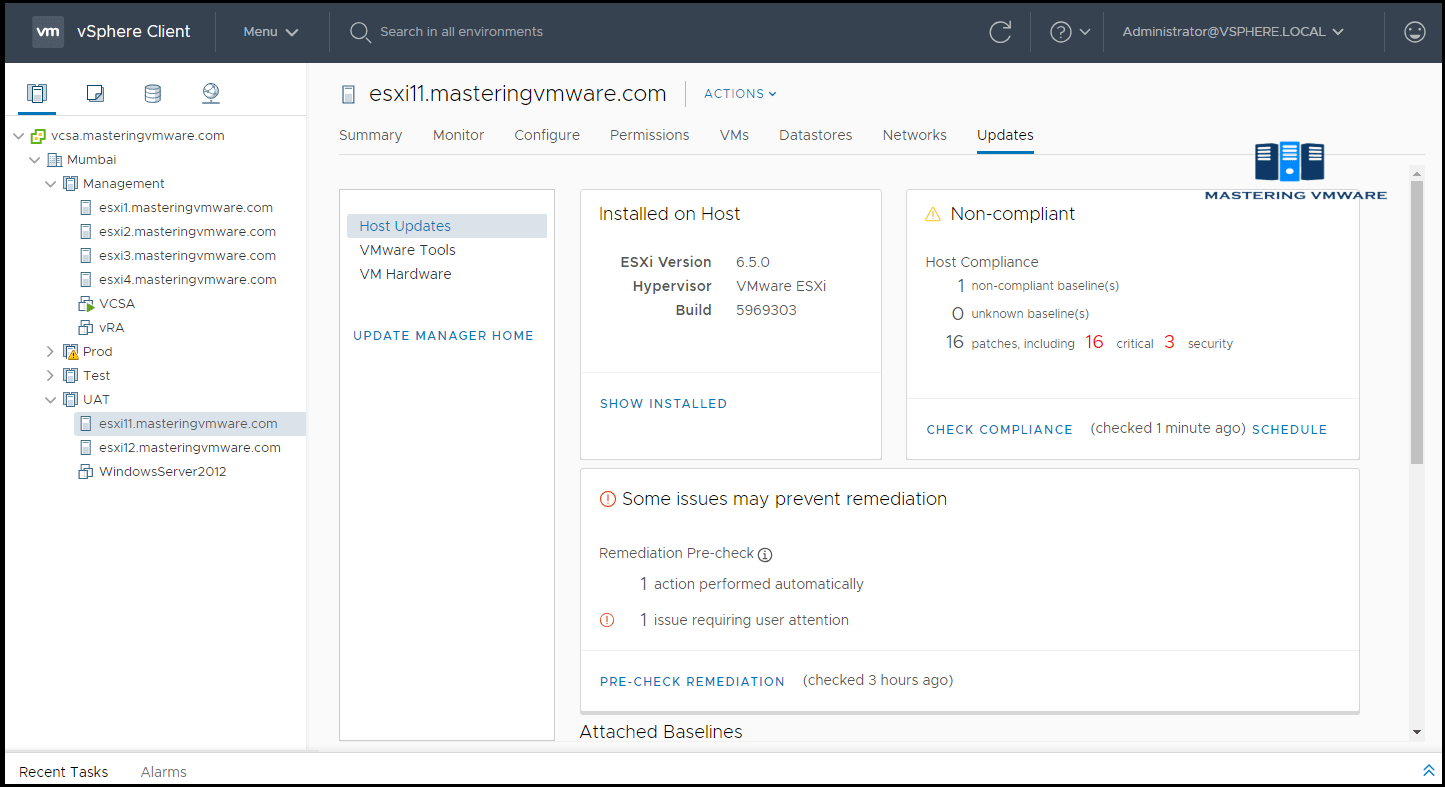Switch to the VMs and Templates inventory icon
Screen dimensions: 1445x787
(94, 93)
